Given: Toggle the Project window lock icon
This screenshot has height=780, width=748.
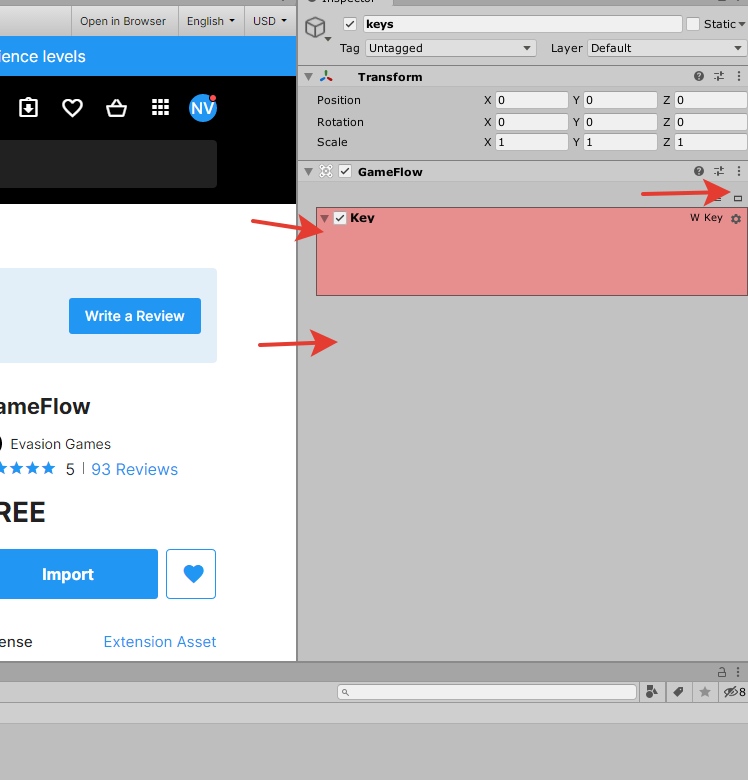Looking at the screenshot, I should point(722,672).
